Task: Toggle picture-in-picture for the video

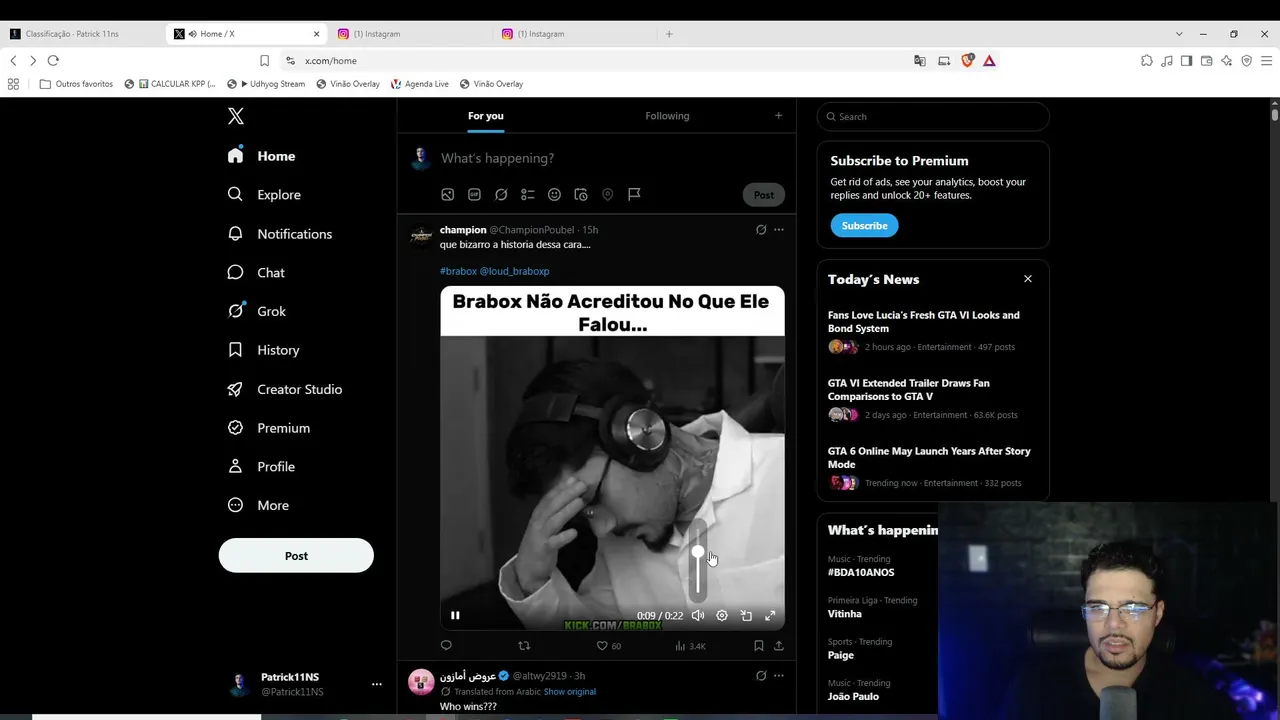Action: pos(746,616)
